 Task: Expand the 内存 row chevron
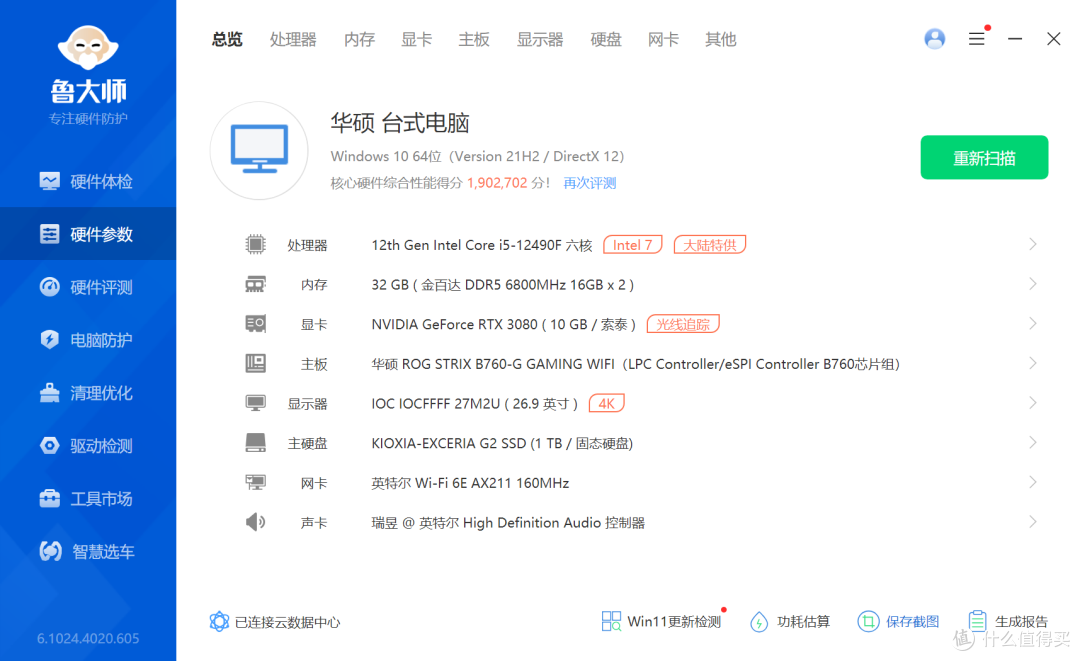coord(1032,284)
